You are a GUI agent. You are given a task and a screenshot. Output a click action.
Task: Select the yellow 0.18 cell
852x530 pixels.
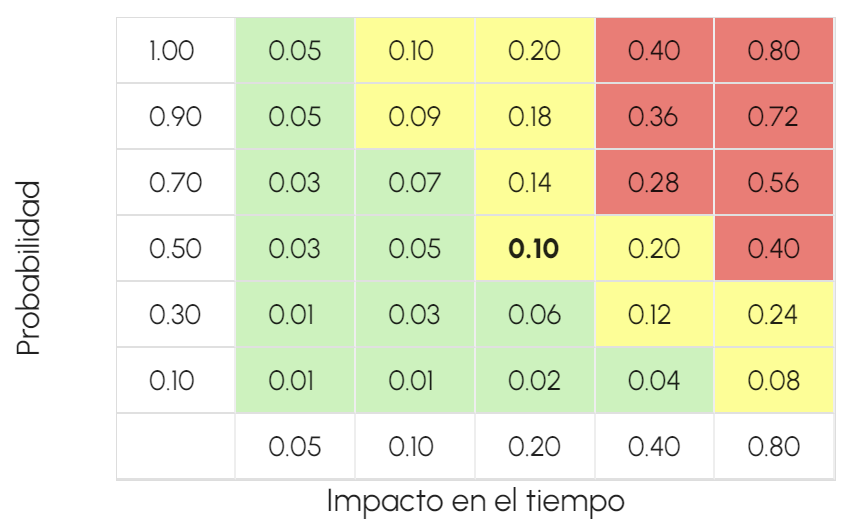(x=534, y=117)
